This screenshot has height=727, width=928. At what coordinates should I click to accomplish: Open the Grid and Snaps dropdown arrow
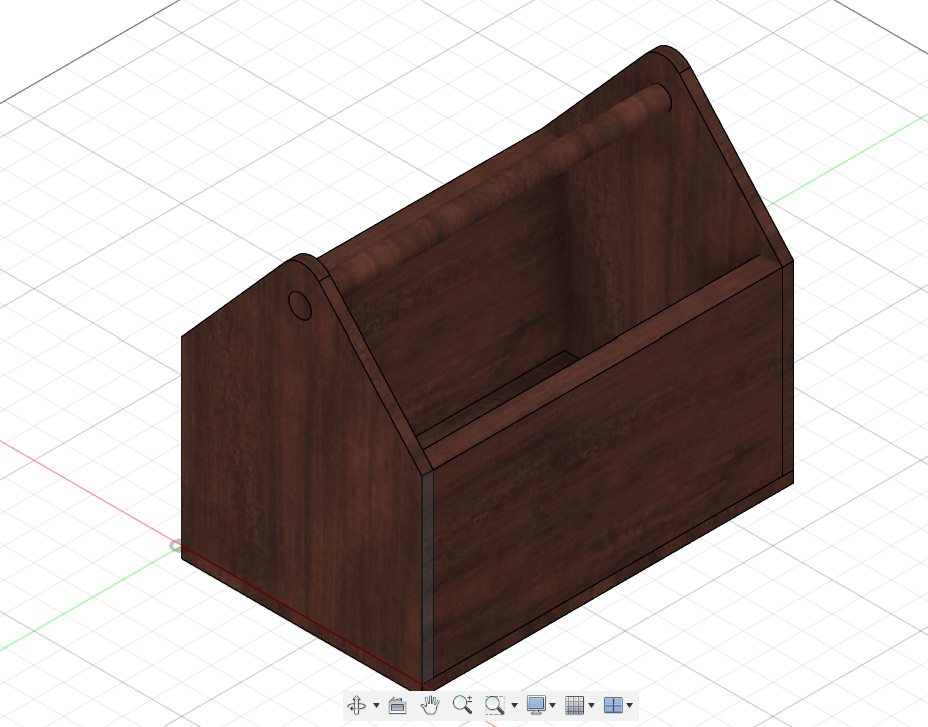(x=591, y=706)
